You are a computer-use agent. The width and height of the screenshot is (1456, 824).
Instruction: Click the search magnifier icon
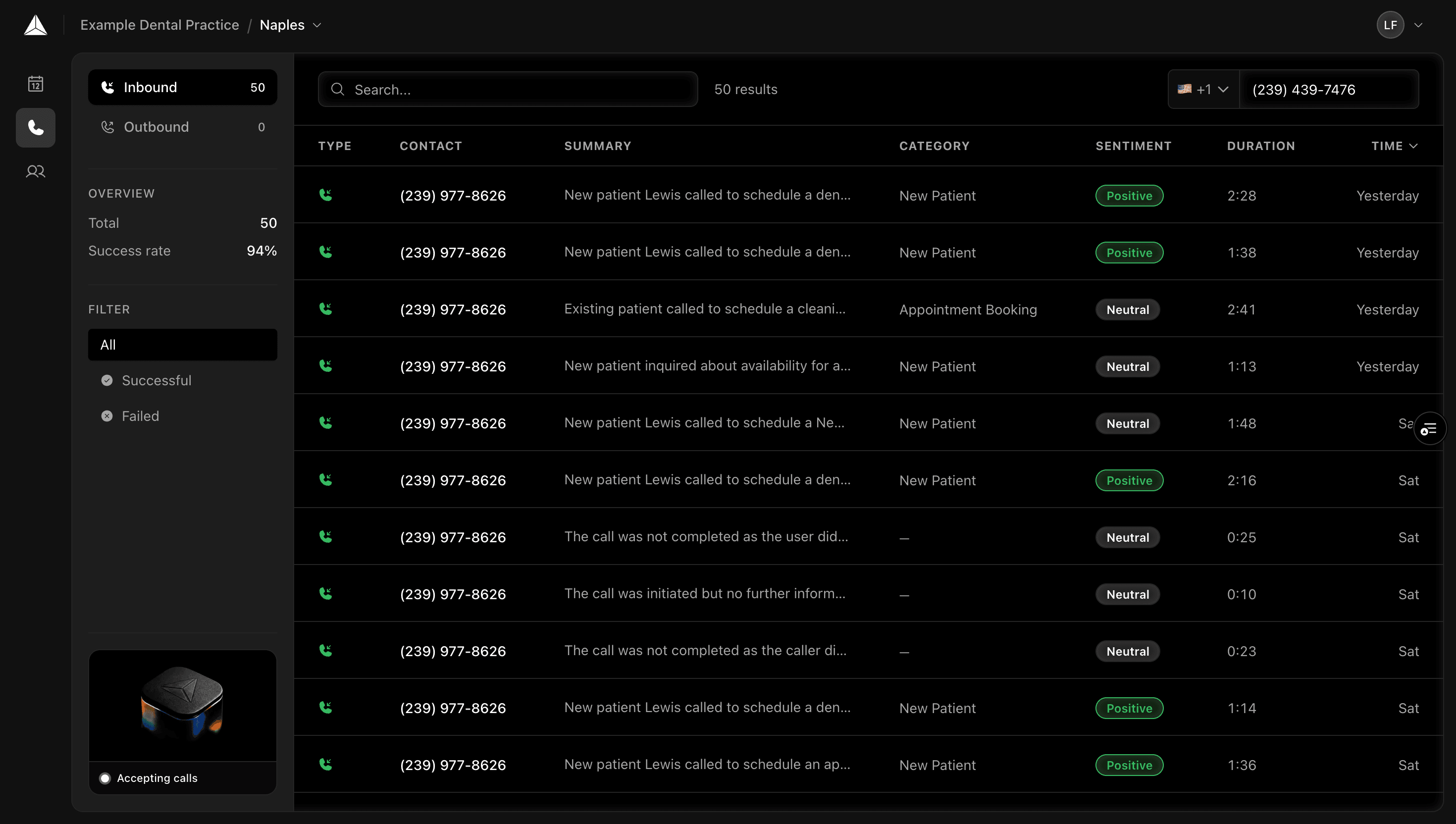tap(337, 90)
